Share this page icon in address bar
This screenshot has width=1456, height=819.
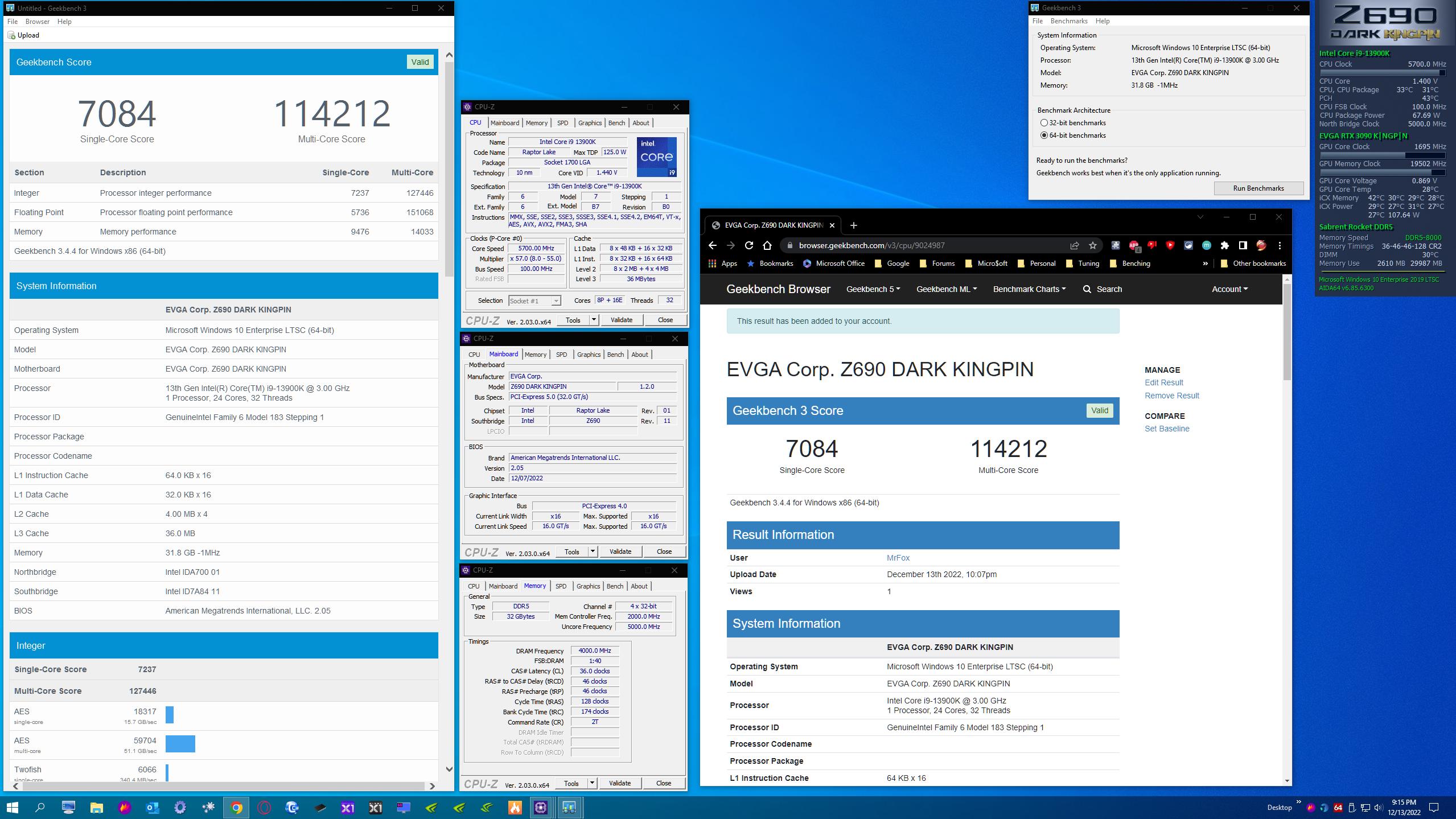coord(1075,245)
